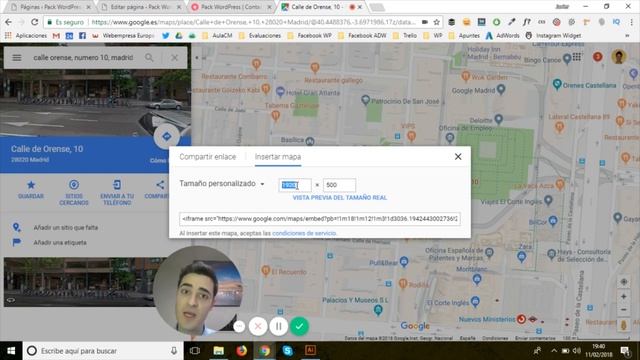Zoom out the map with minus button
The width and height of the screenshot is (640, 360).
623,310
